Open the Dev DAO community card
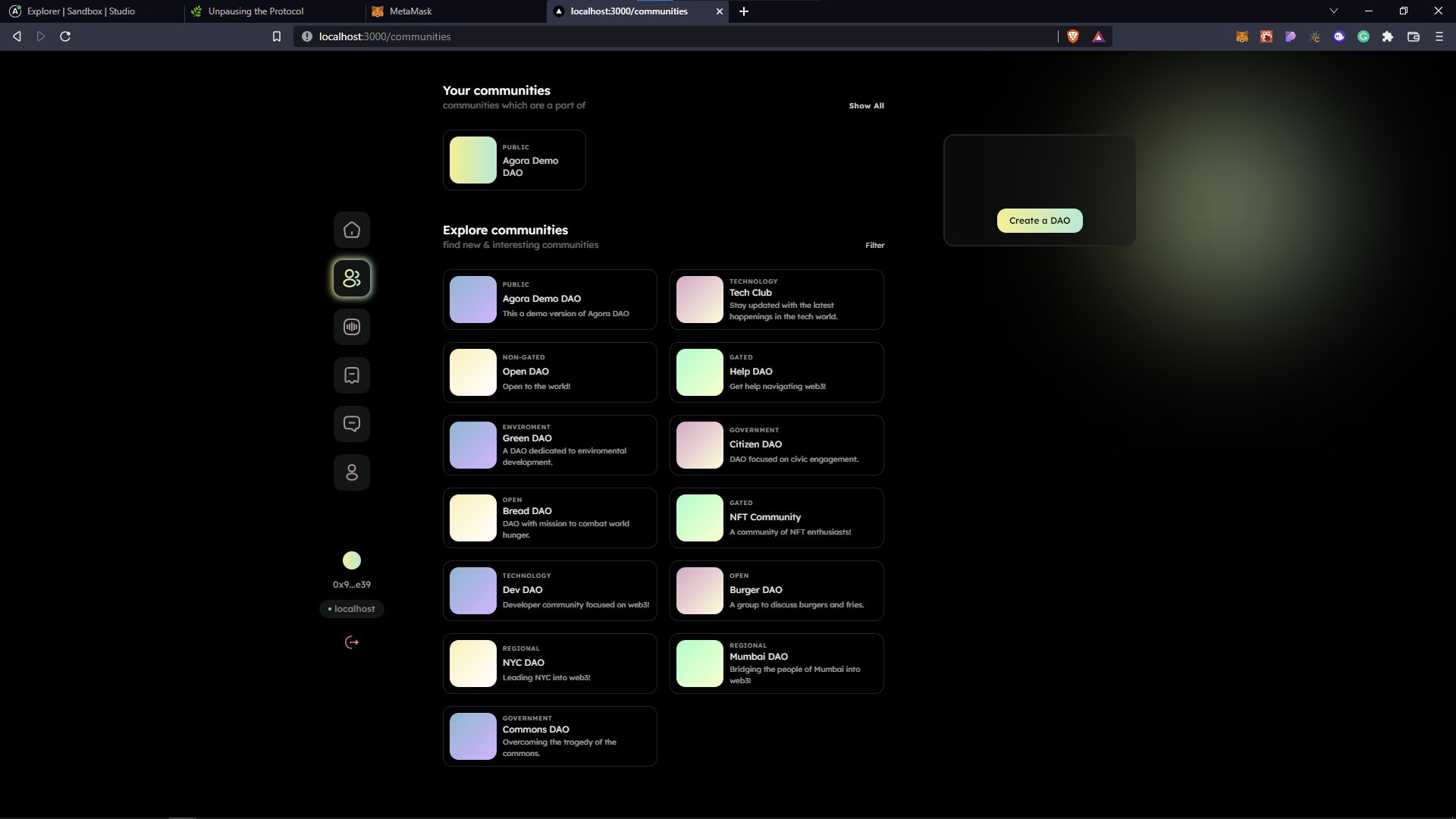Viewport: 1456px width, 819px height. click(550, 591)
